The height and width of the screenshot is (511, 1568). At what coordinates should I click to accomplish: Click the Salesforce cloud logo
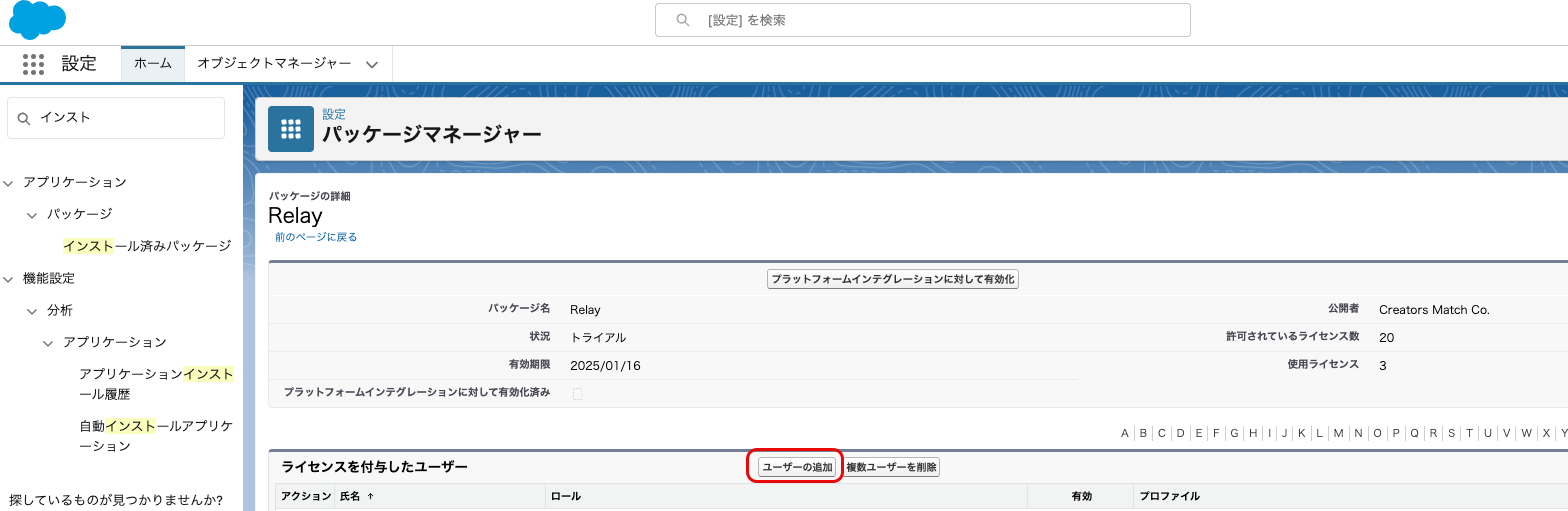[x=37, y=19]
